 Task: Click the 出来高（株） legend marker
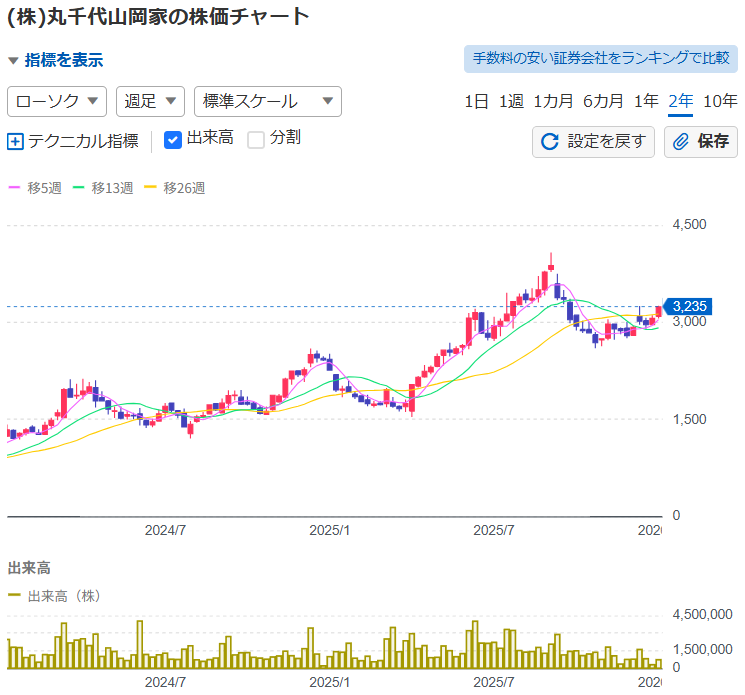pos(14,596)
